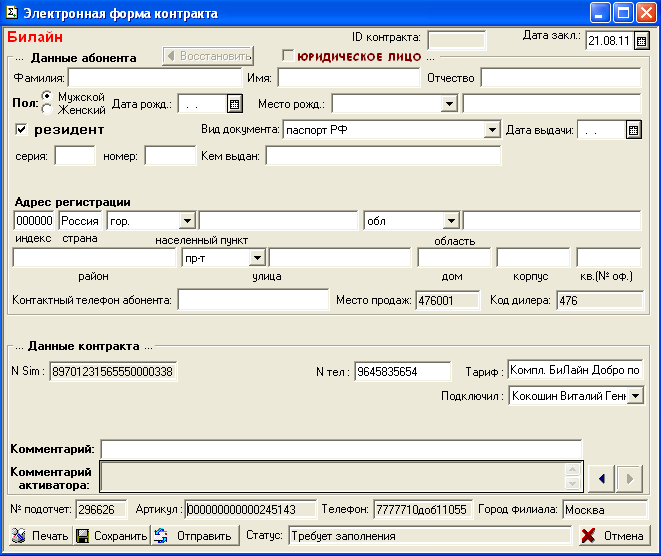The width and height of the screenshot is (661, 556).
Task: Open Подключил employee dropdown
Action: (636, 395)
